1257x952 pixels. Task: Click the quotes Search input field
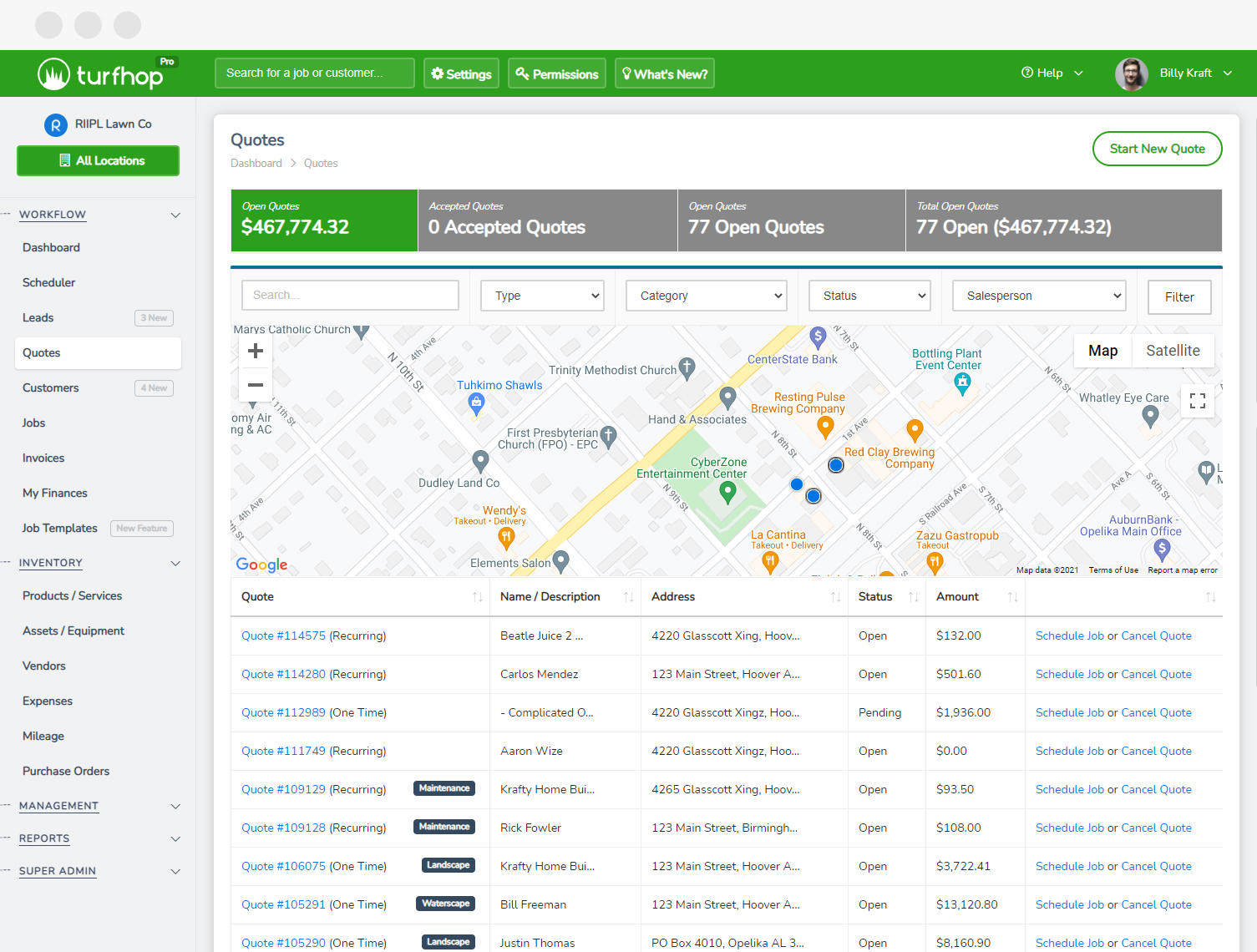tap(350, 296)
